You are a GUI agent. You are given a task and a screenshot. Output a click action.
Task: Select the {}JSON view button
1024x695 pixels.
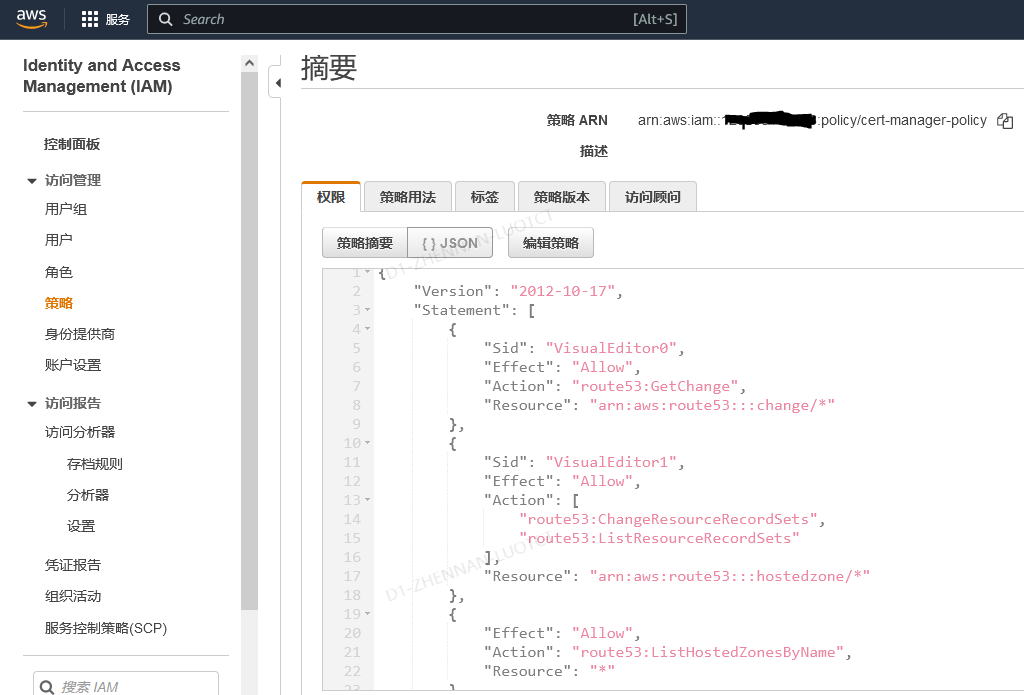pos(449,242)
